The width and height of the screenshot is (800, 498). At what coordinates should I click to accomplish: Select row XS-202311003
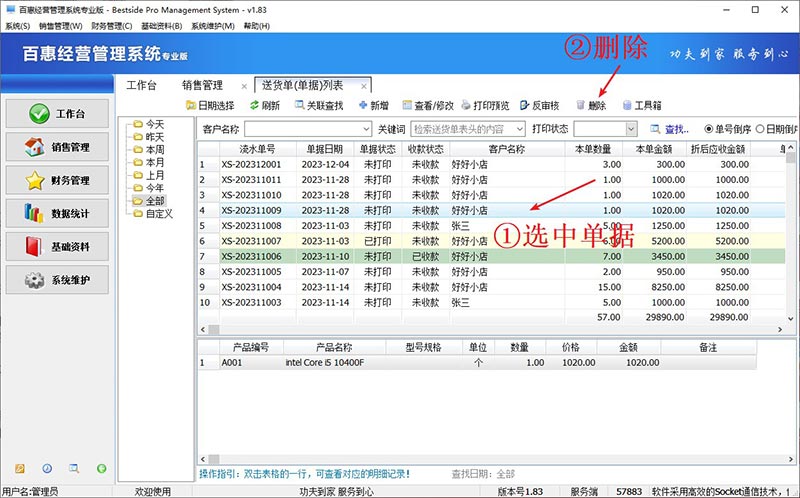491,302
